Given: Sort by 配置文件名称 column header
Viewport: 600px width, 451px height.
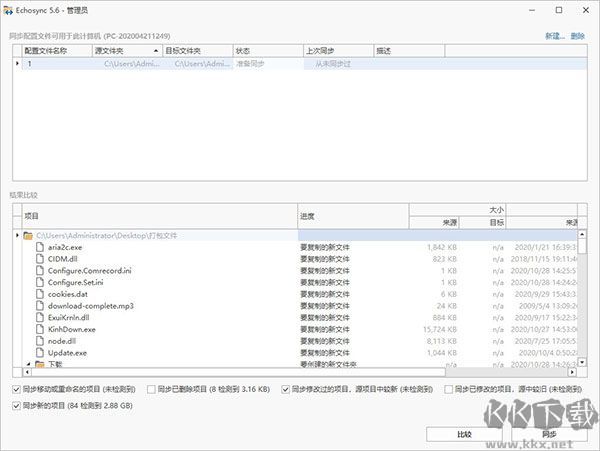Looking at the screenshot, I should click(x=57, y=51).
